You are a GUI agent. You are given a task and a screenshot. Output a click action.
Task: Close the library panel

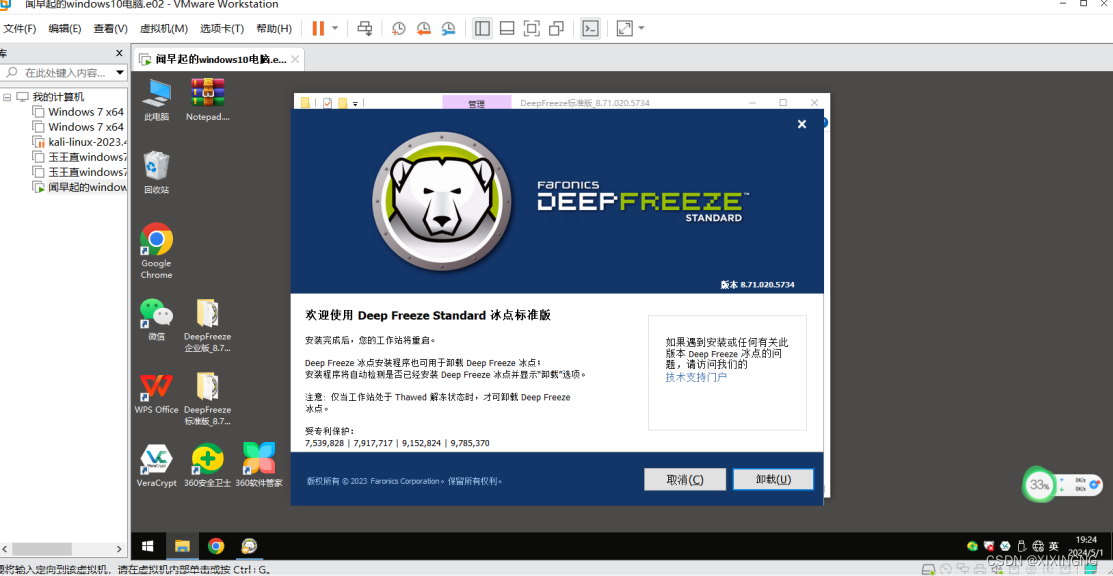(119, 53)
